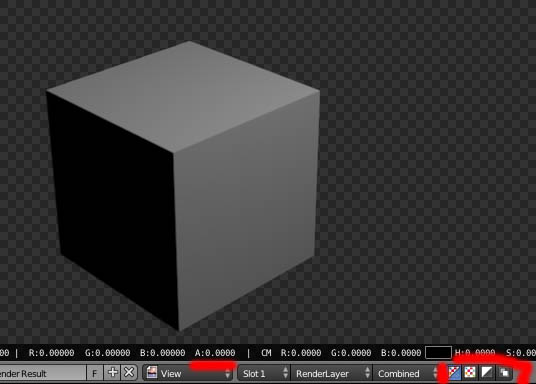Open the RenderLayer dropdown
The width and height of the screenshot is (536, 384).
click(x=332, y=373)
